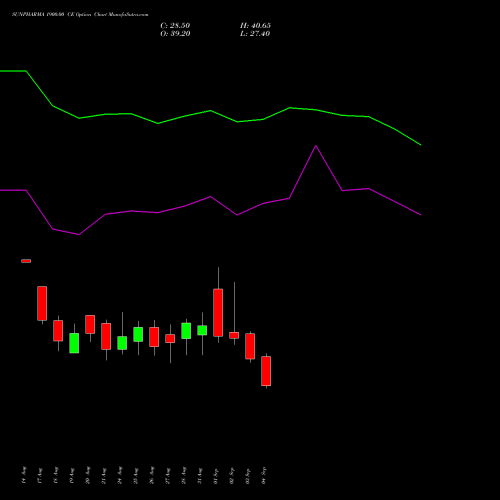Click the last red candlestick above 04 Sep
Screen dimensions: 500x500
pos(266,371)
